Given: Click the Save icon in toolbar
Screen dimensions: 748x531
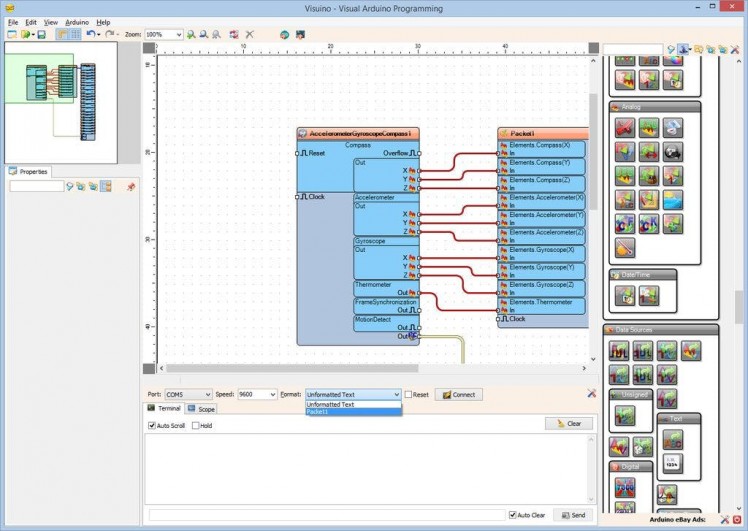Looking at the screenshot, I should tap(41, 34).
